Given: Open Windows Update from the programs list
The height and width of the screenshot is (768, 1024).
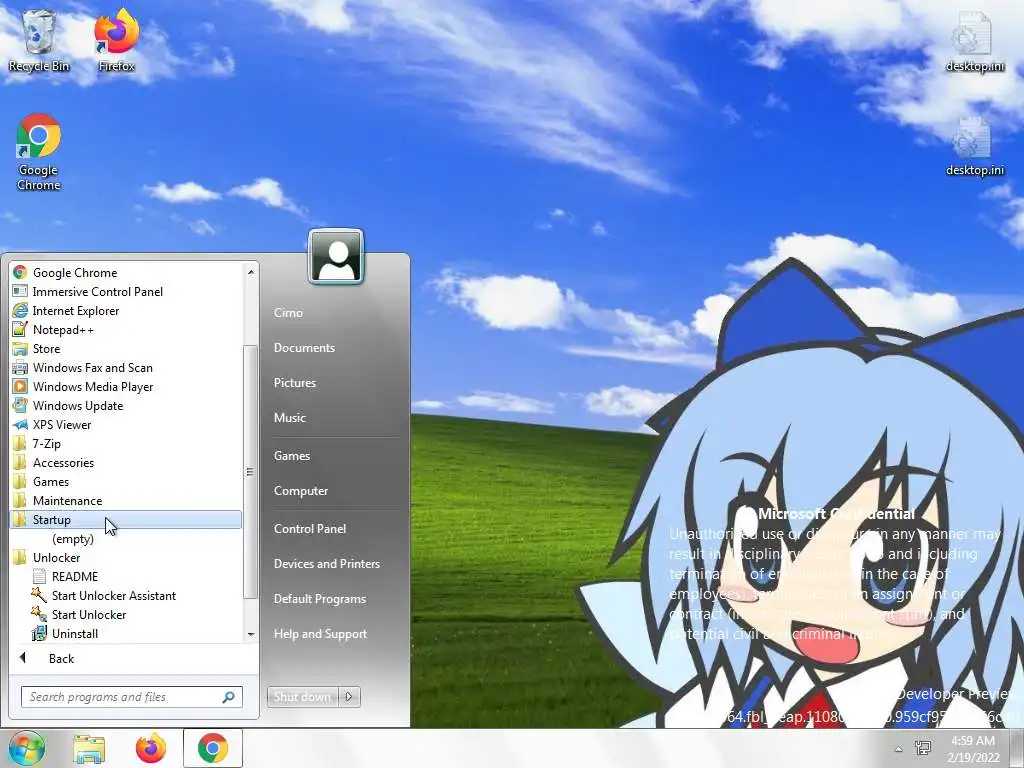Looking at the screenshot, I should click(126, 405).
